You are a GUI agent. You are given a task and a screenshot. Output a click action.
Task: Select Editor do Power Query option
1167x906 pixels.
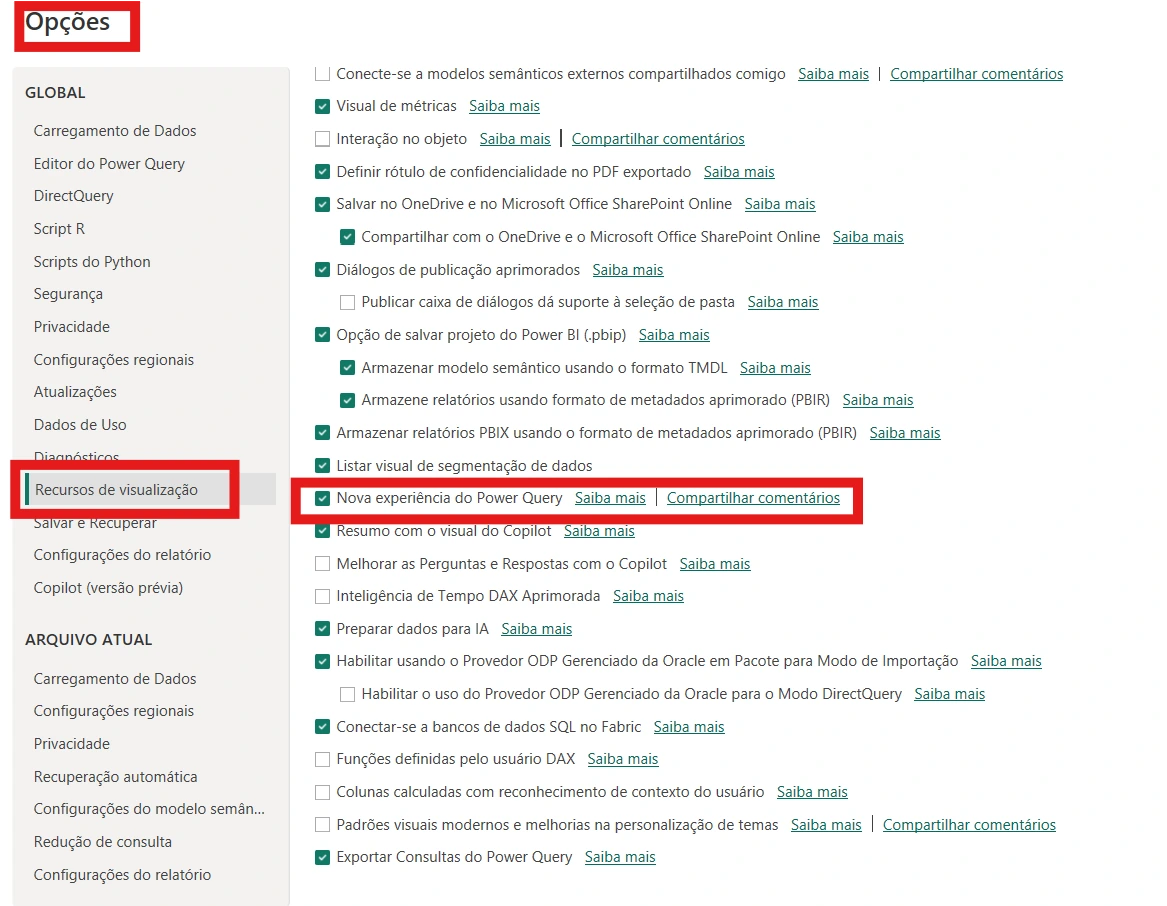(109, 164)
